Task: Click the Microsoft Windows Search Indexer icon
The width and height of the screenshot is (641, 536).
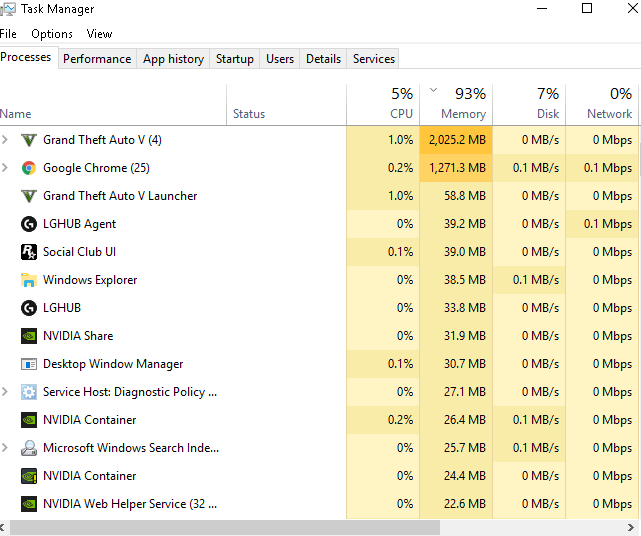Action: point(29,448)
